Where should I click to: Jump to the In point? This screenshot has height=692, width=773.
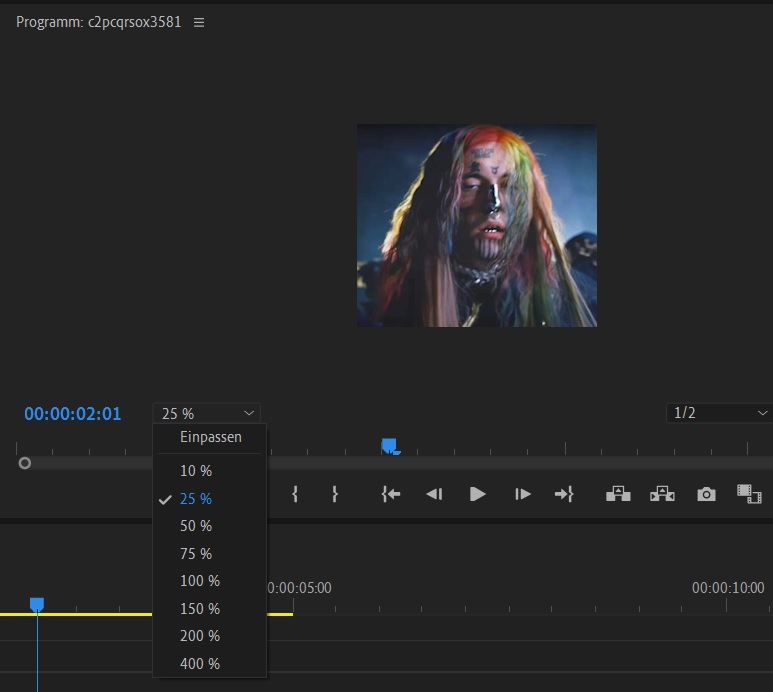pyautogui.click(x=391, y=494)
